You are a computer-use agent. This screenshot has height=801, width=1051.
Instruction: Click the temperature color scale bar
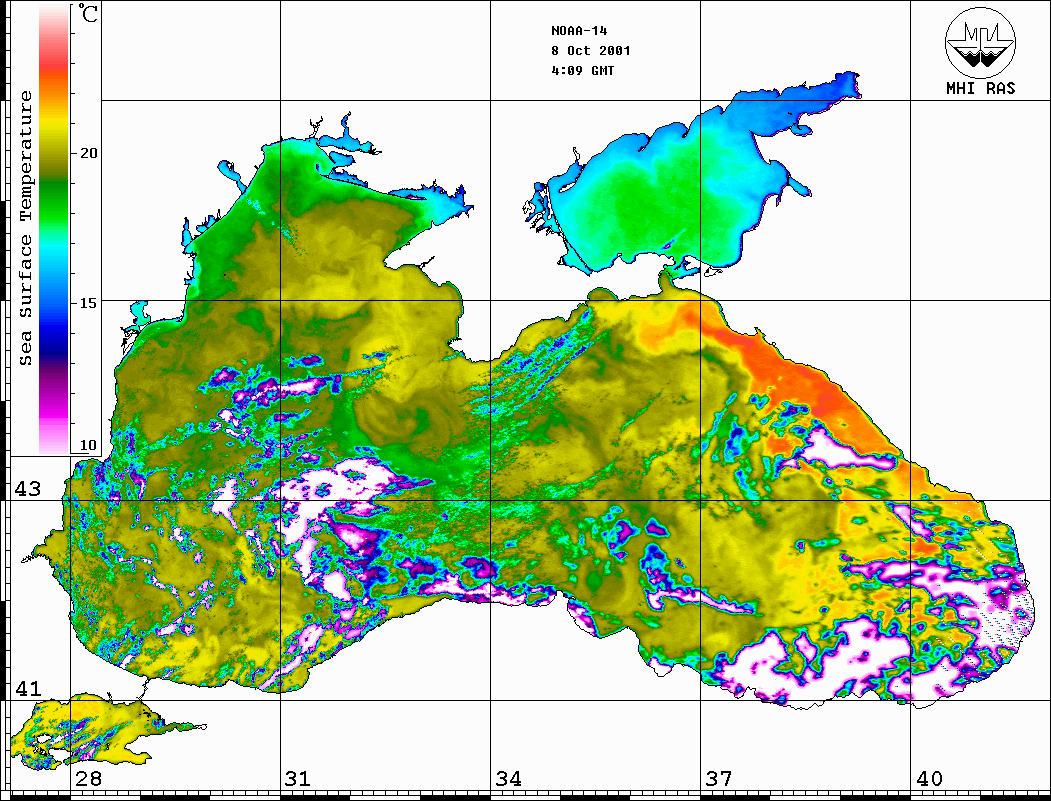click(x=54, y=229)
